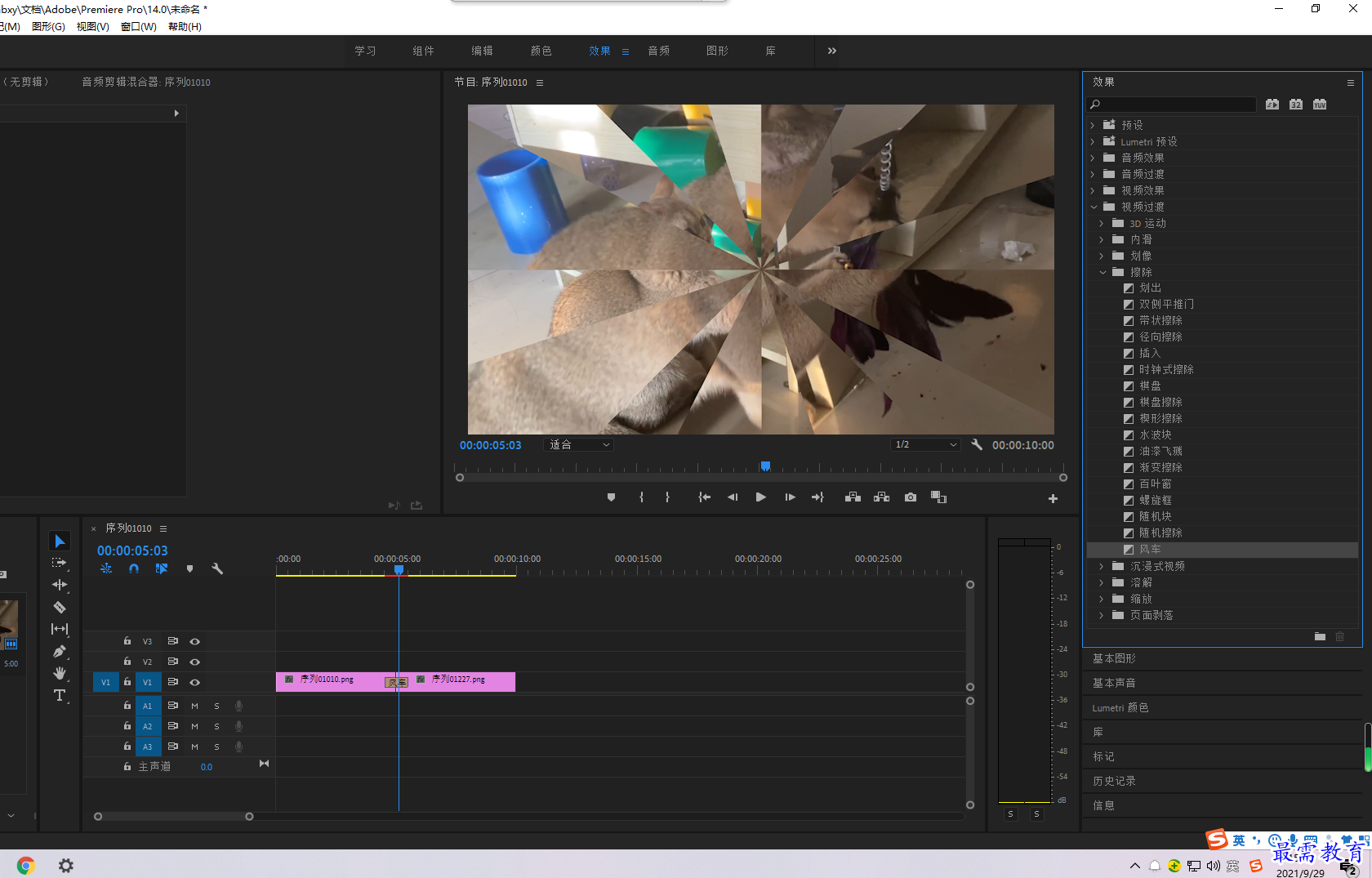Open the 基本声音 panel
This screenshot has height=878, width=1372.
click(x=1114, y=683)
